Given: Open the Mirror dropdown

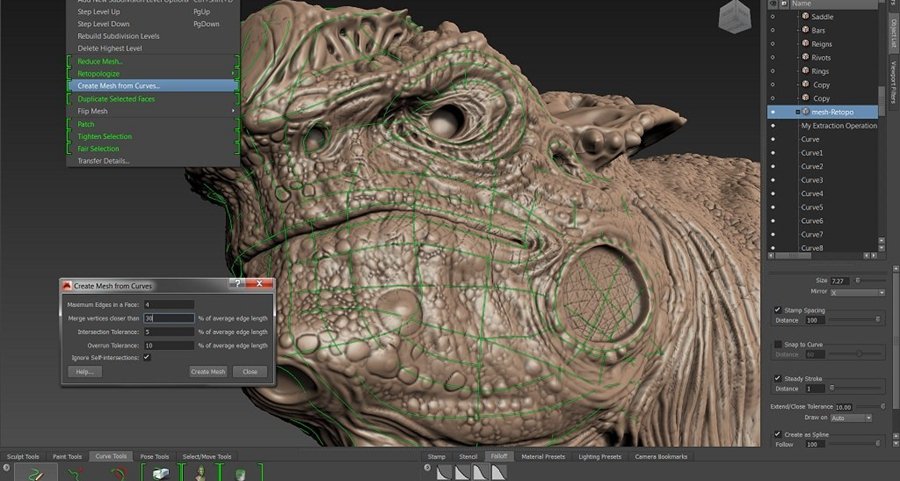Looking at the screenshot, I should coord(858,292).
